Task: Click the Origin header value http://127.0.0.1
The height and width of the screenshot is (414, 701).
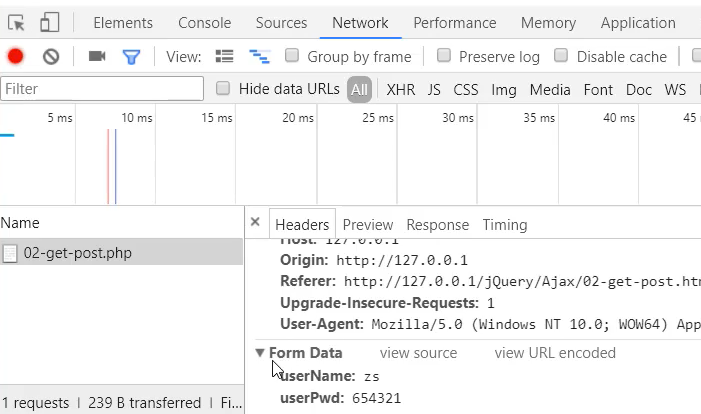Action: [x=402, y=260]
